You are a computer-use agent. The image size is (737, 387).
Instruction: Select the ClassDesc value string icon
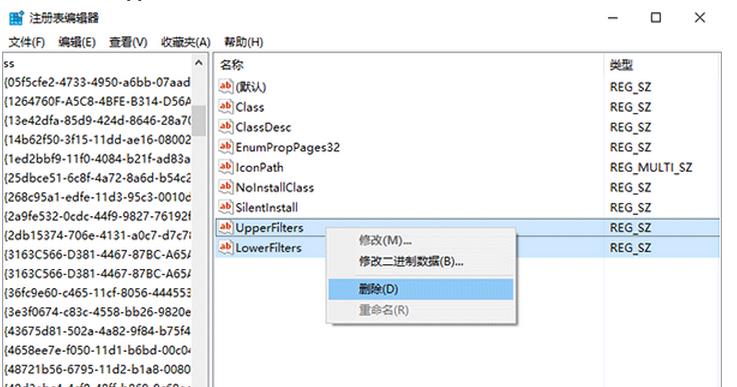coord(226,126)
